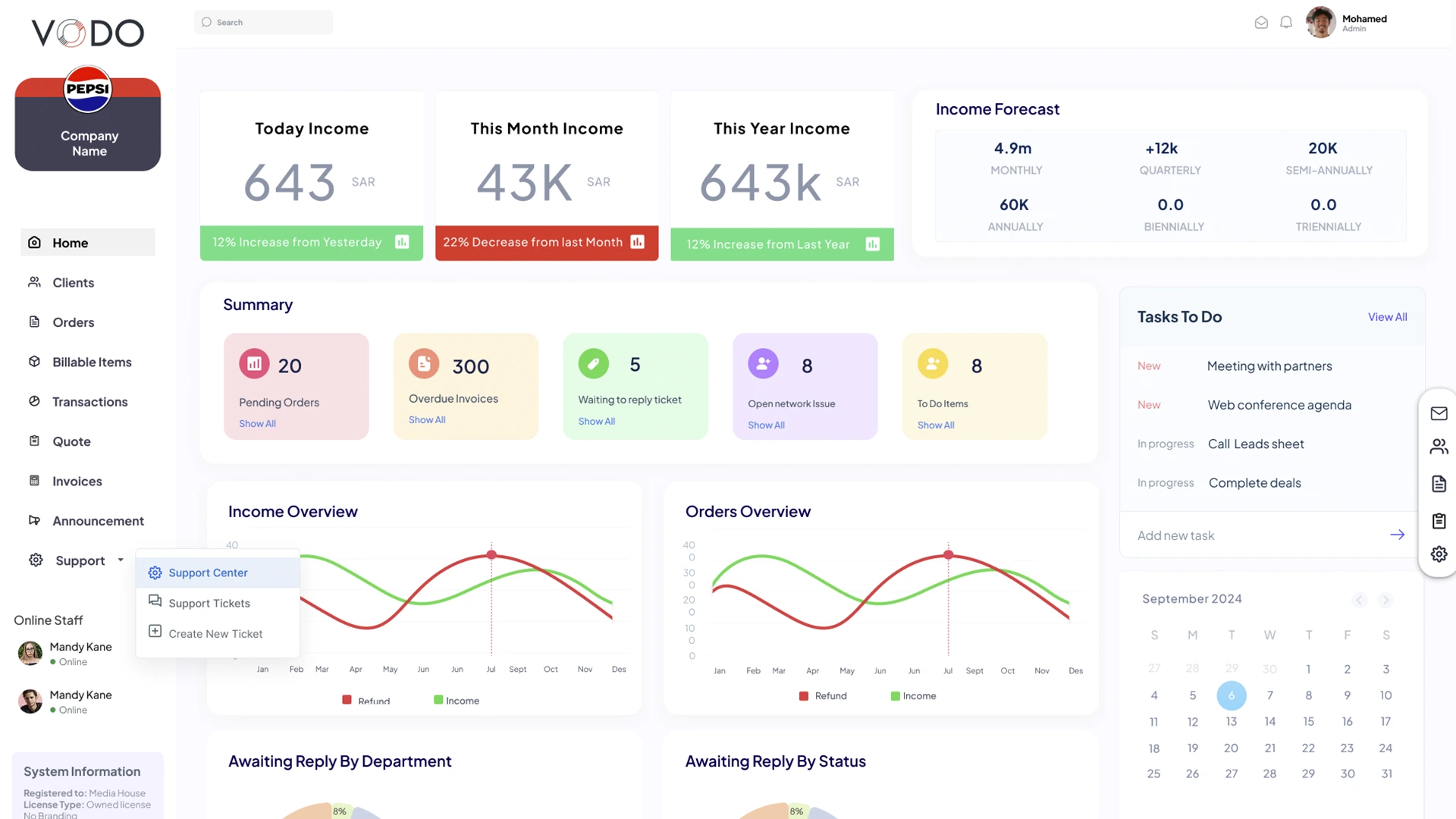
Task: Select date 15 in September calendar
Action: (1308, 721)
